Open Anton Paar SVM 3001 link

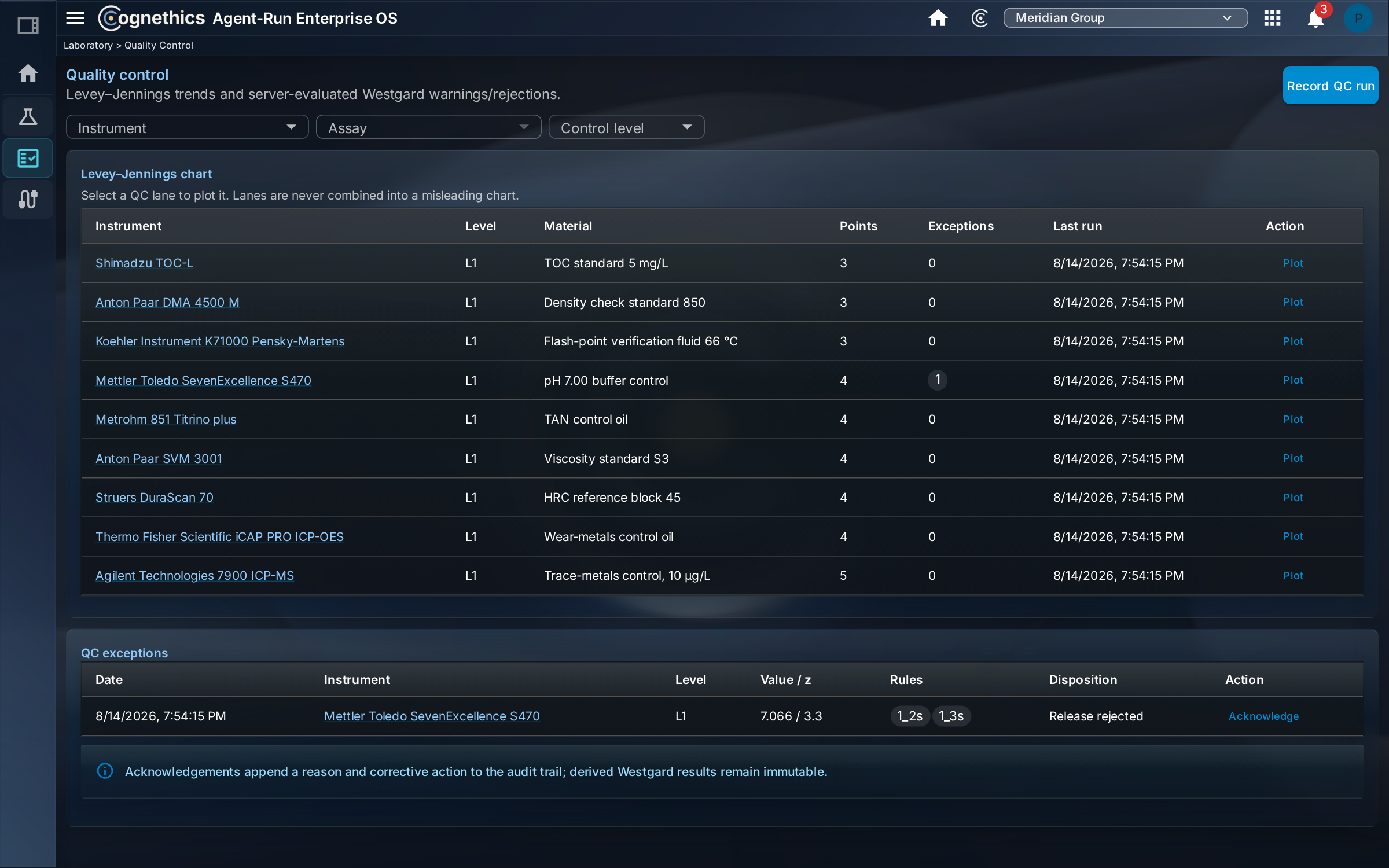coord(159,458)
